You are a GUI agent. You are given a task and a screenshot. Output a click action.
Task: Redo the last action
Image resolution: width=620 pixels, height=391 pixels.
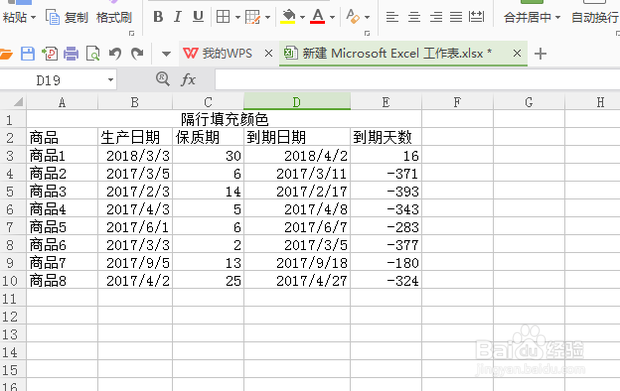click(137, 53)
